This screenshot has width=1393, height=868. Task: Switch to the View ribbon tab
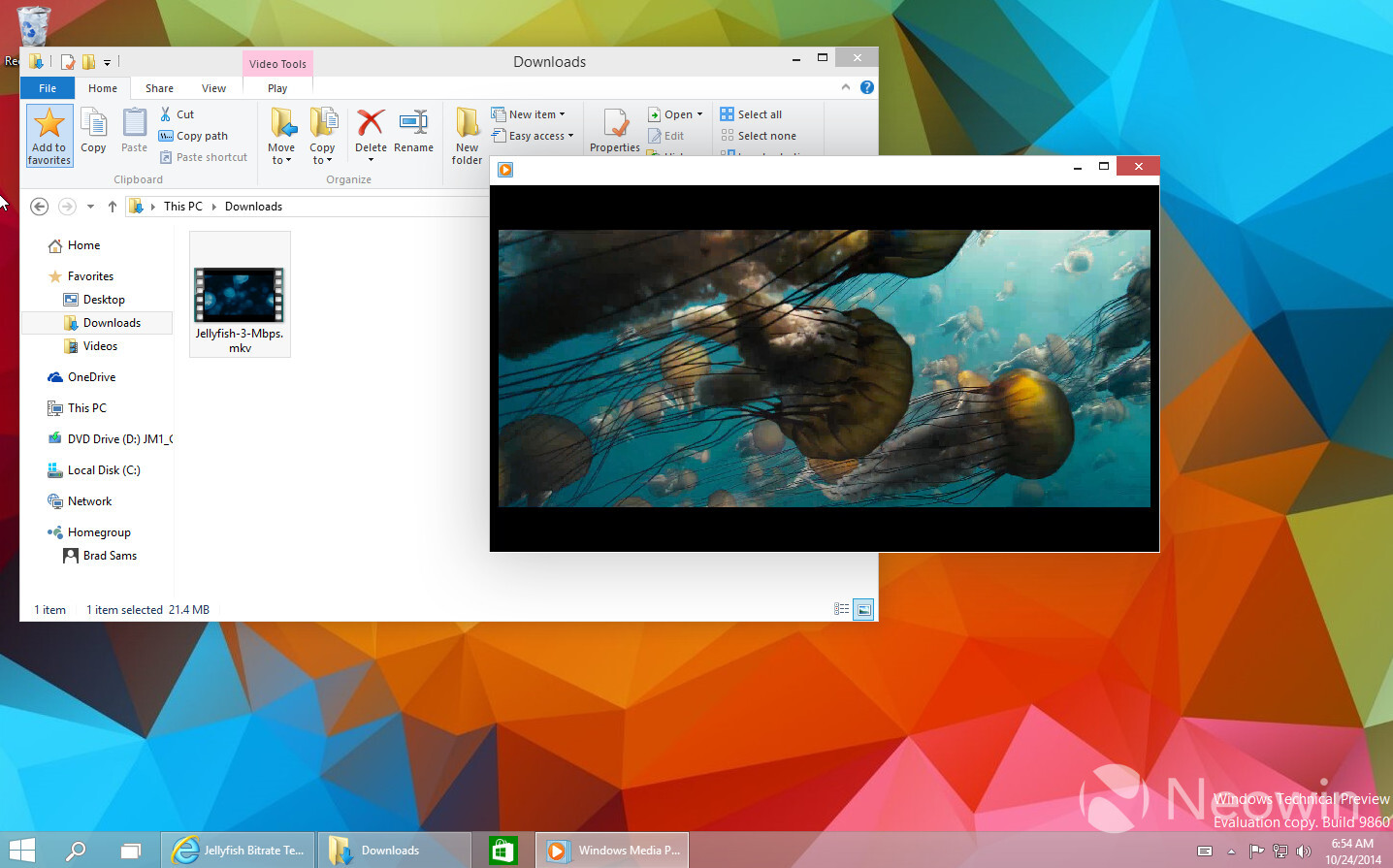tap(213, 87)
